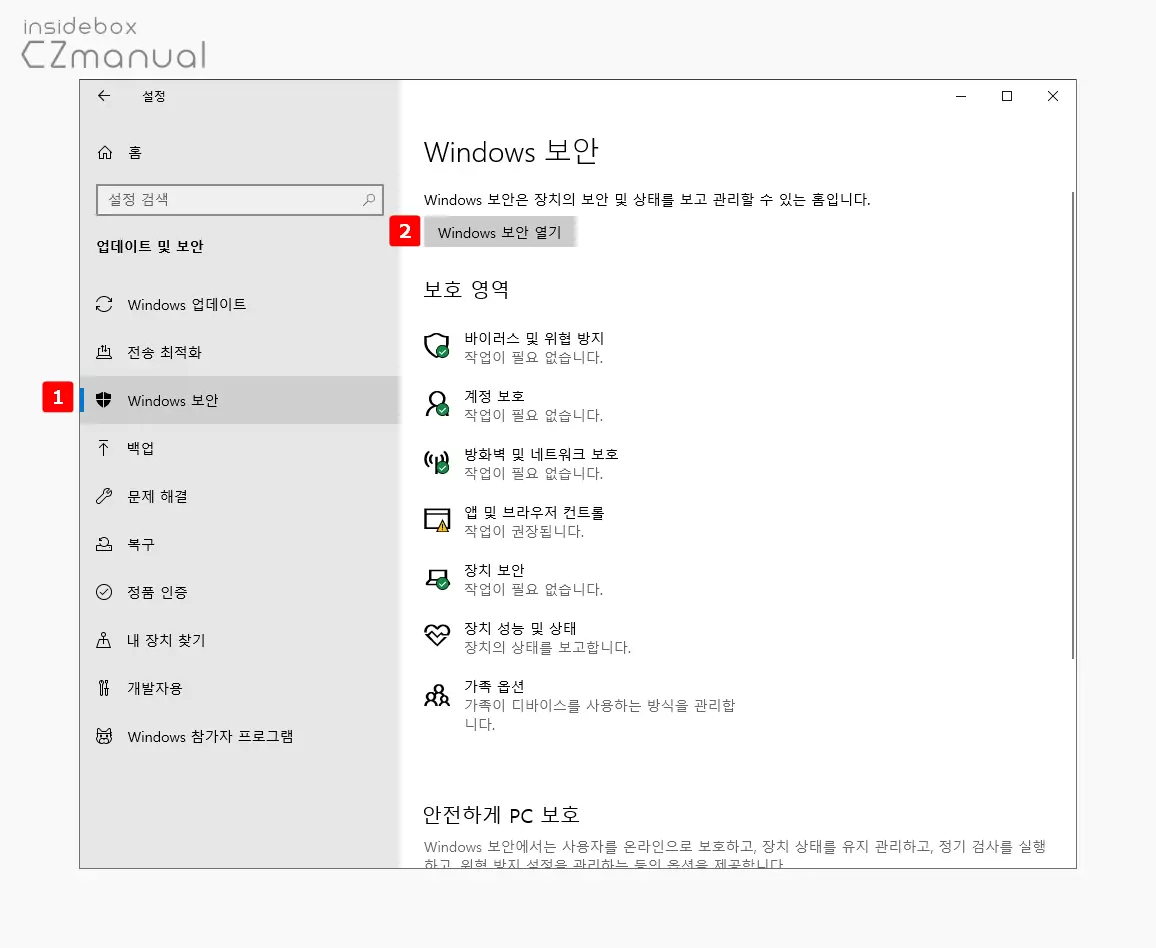Click the 가족 옵션 family icon

(x=436, y=694)
